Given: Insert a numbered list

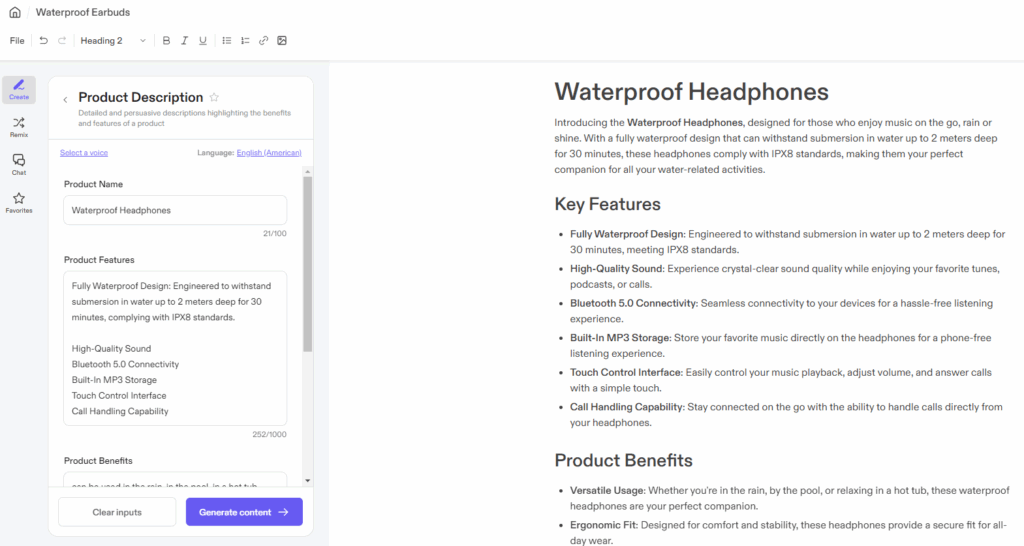Looking at the screenshot, I should pyautogui.click(x=245, y=40).
